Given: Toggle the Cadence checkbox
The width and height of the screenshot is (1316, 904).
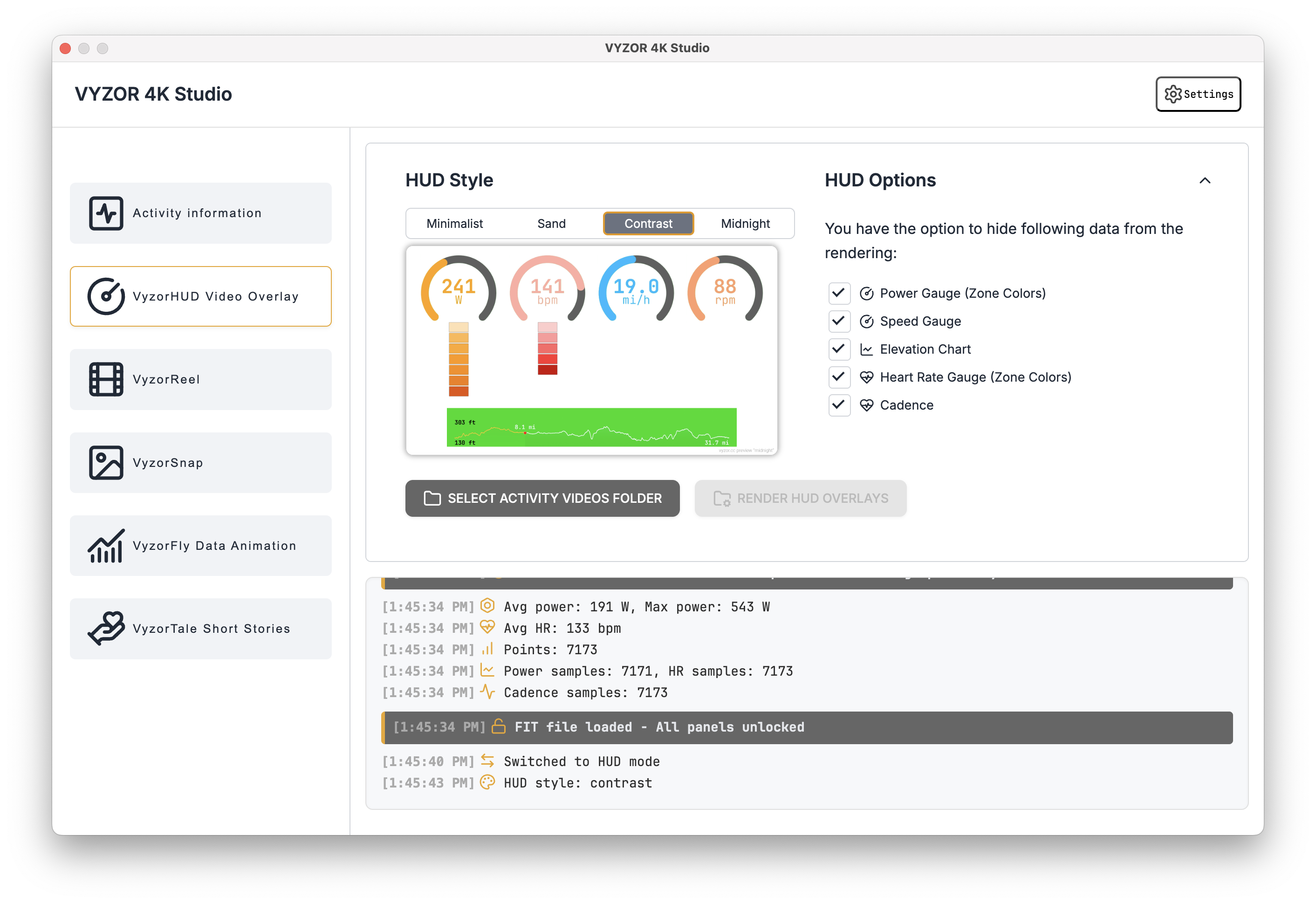Looking at the screenshot, I should (839, 405).
